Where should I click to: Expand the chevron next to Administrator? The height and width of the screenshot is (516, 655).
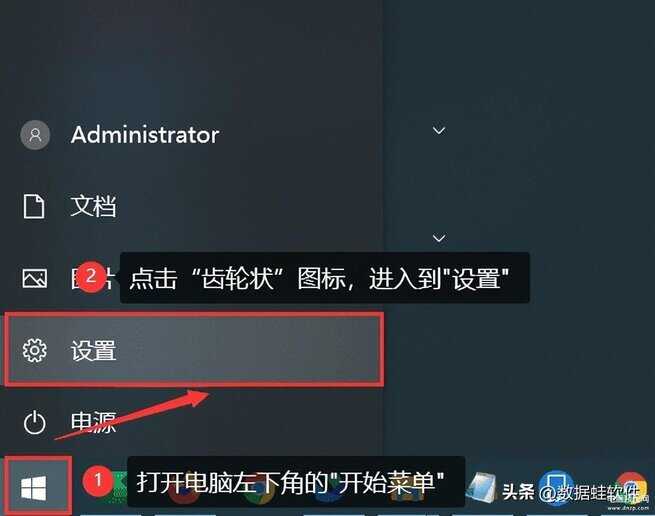click(x=439, y=130)
